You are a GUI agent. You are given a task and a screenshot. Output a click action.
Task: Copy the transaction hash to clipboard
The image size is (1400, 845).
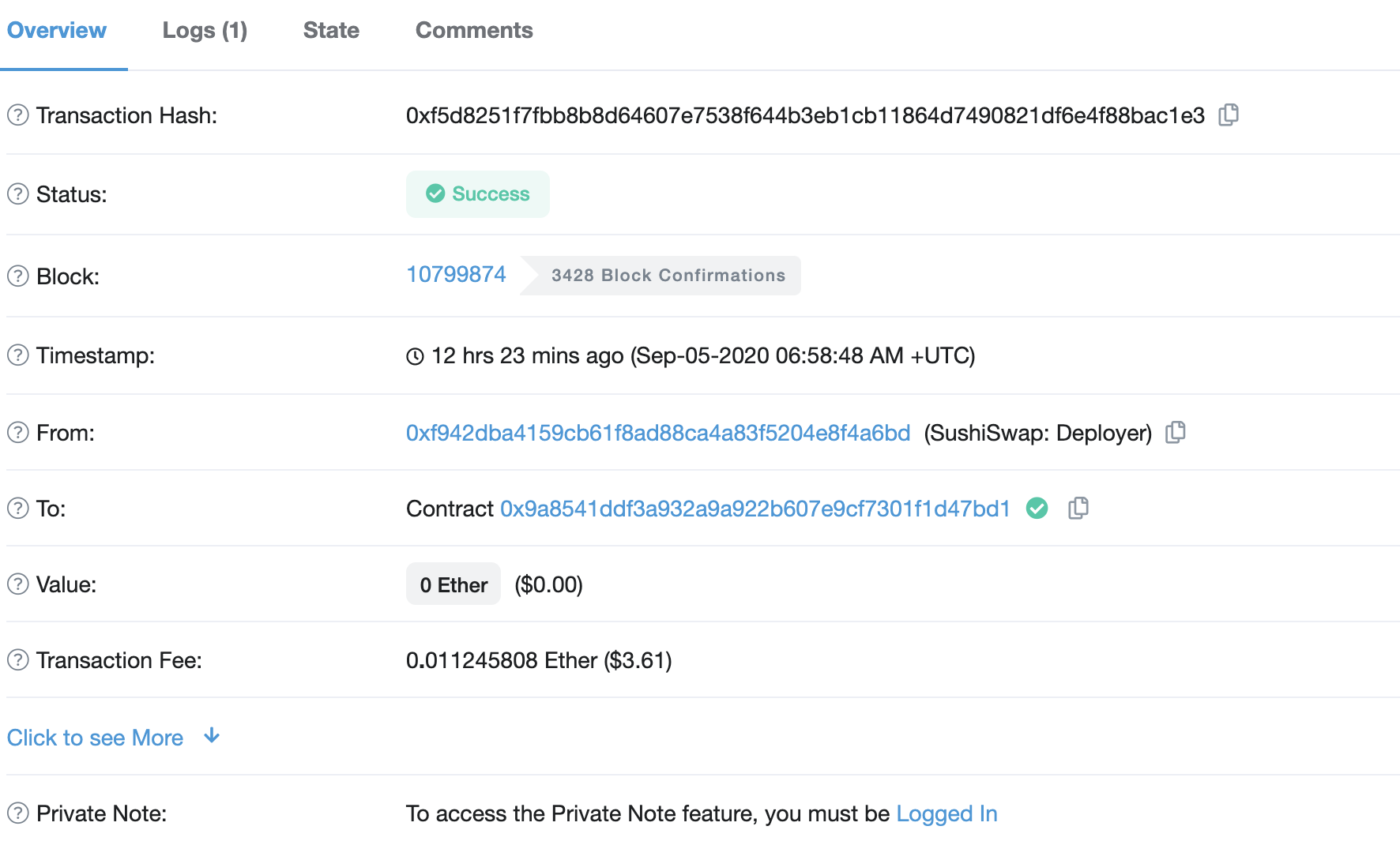[1229, 115]
